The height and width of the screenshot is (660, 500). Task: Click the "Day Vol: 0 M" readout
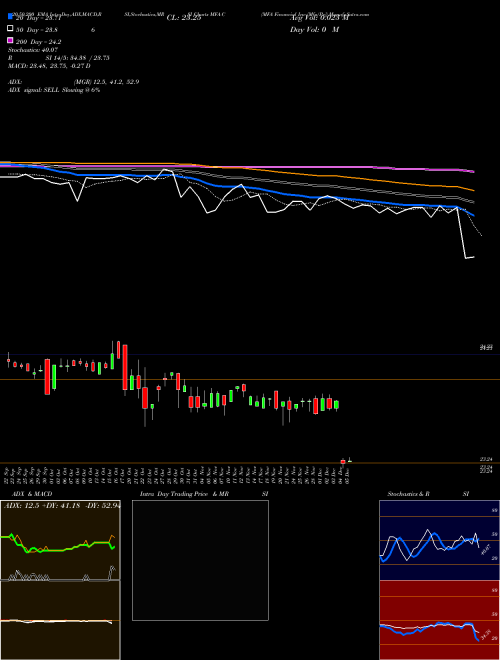pyautogui.click(x=314, y=30)
